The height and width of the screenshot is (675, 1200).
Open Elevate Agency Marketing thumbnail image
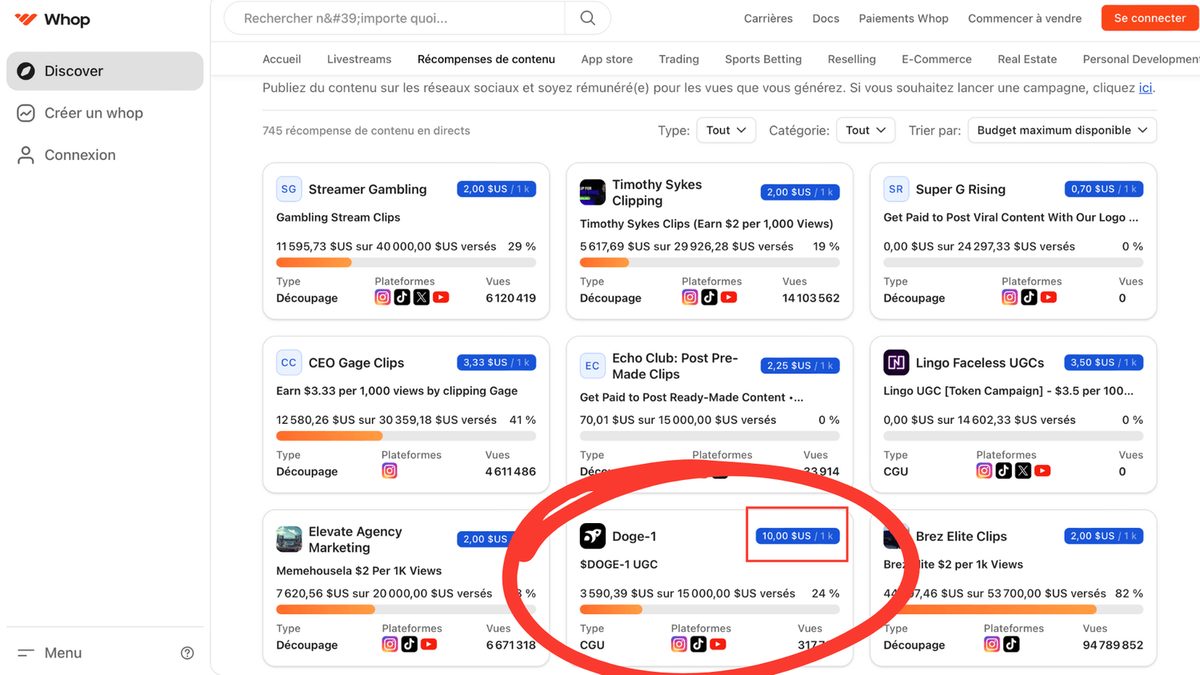pos(289,539)
